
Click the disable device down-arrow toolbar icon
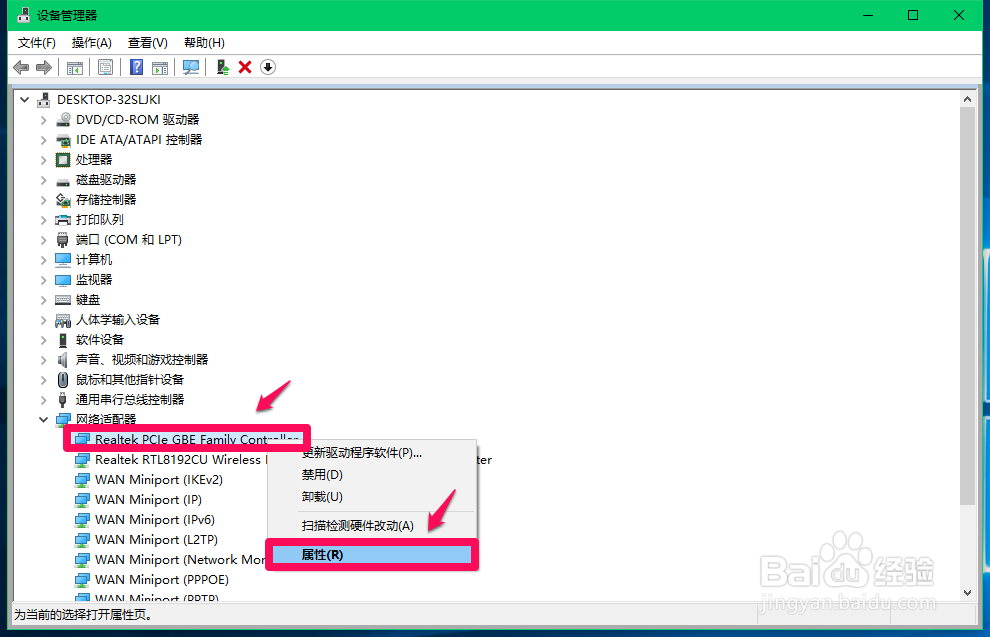pyautogui.click(x=265, y=67)
